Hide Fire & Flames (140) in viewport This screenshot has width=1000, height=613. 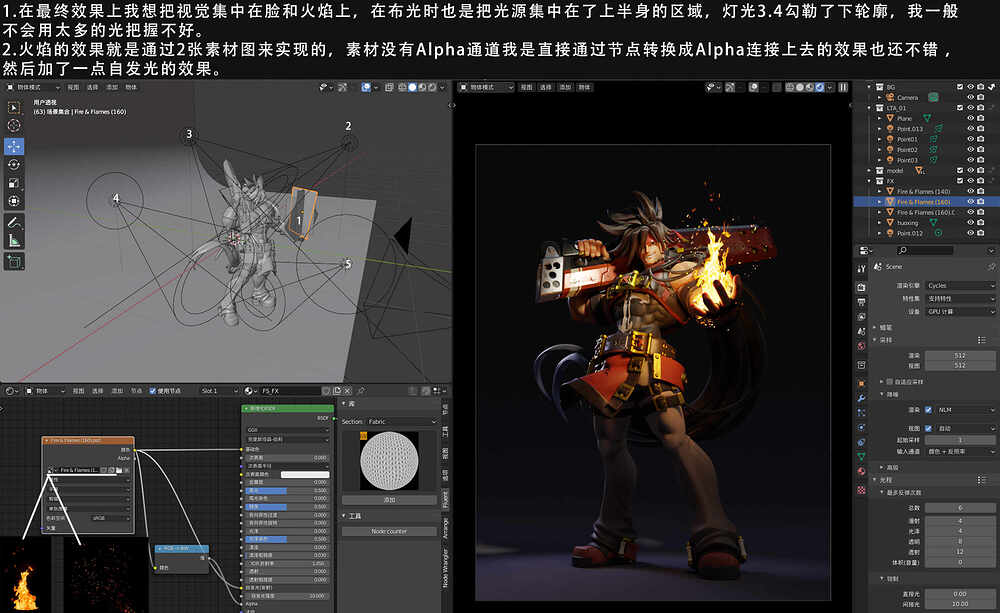971,191
